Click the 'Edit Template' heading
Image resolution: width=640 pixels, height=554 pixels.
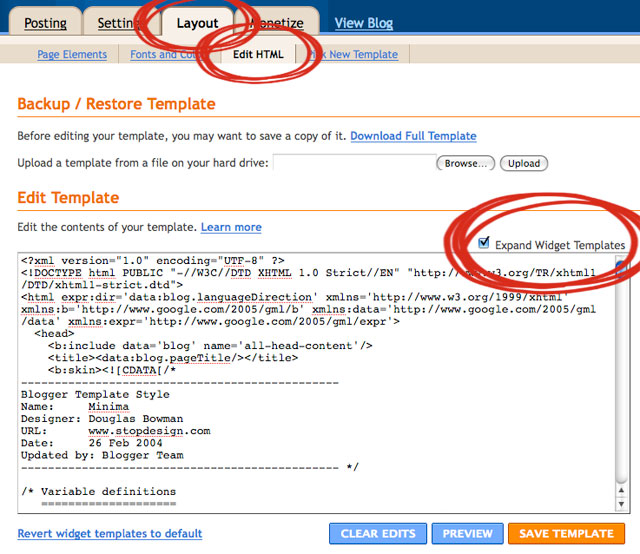68,198
